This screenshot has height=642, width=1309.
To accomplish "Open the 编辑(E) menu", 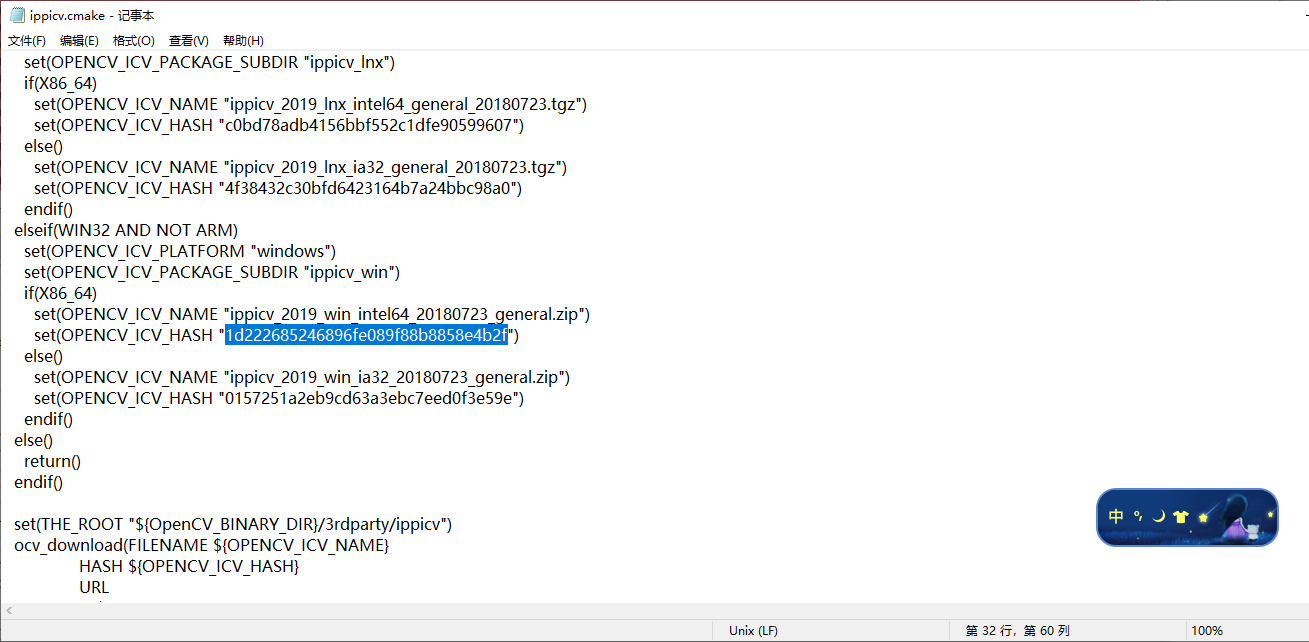I will pyautogui.click(x=79, y=41).
